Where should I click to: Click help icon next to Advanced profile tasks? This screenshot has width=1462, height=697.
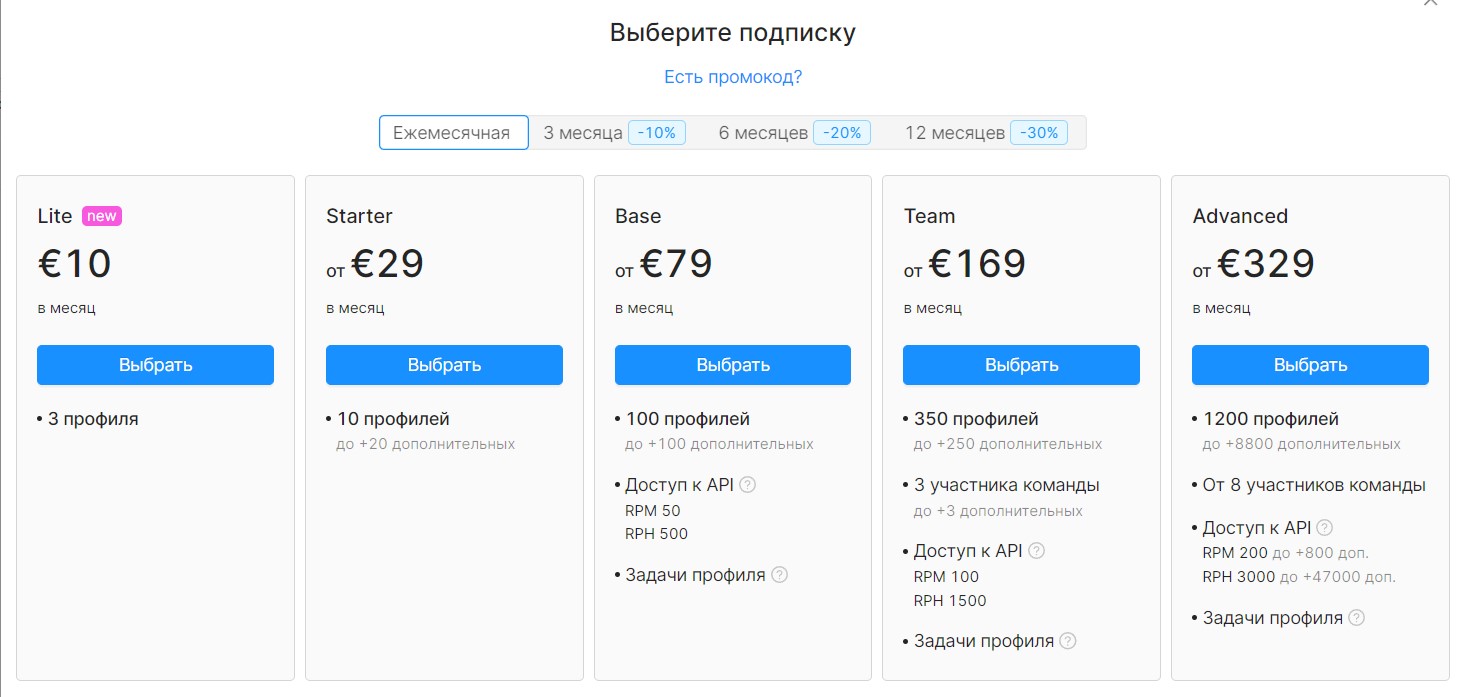(x=1356, y=618)
